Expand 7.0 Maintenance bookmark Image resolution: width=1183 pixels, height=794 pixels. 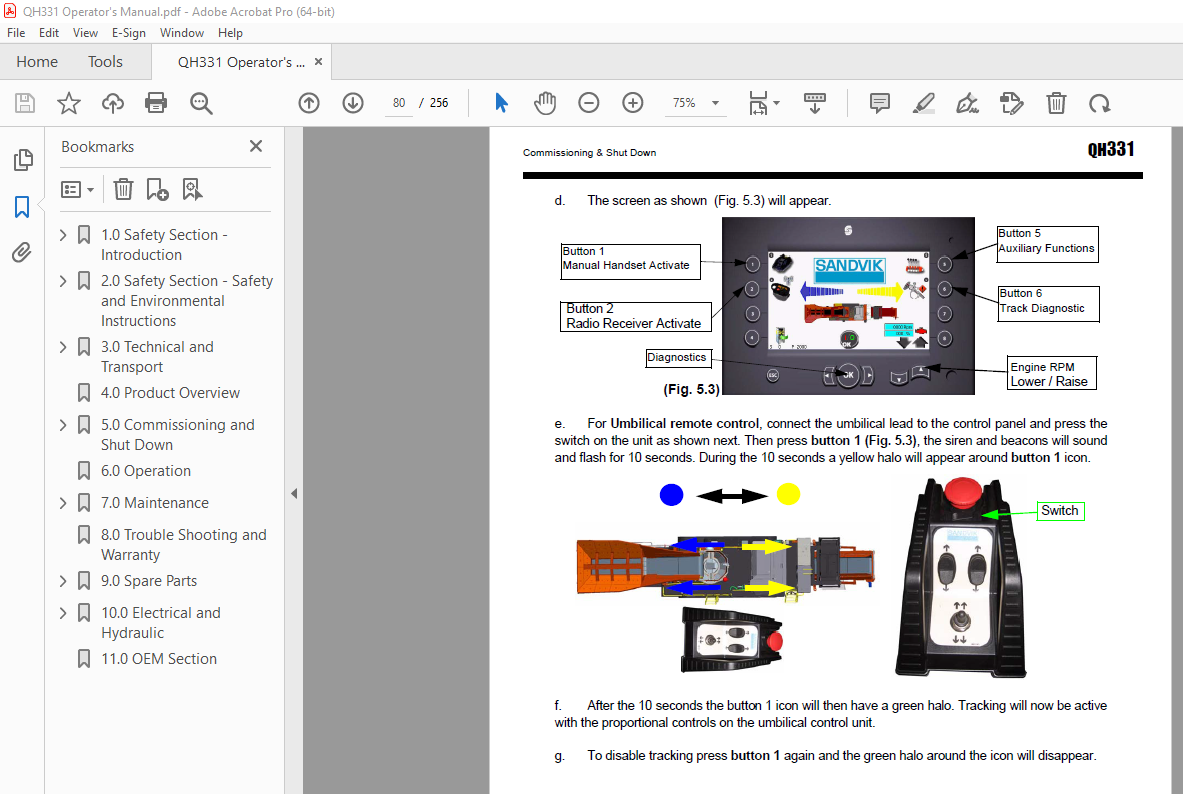coord(63,503)
